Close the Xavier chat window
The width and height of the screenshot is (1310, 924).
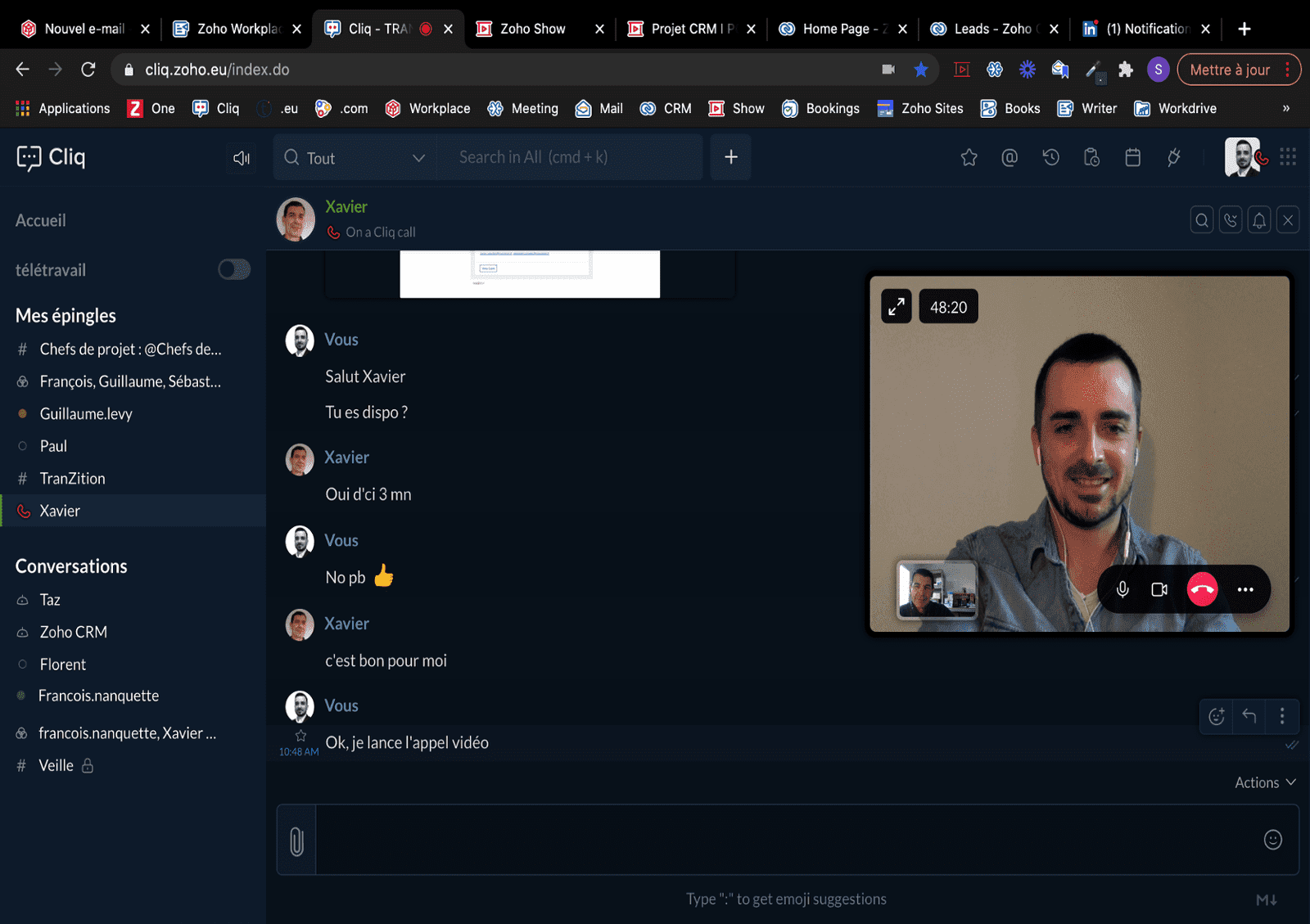point(1288,220)
